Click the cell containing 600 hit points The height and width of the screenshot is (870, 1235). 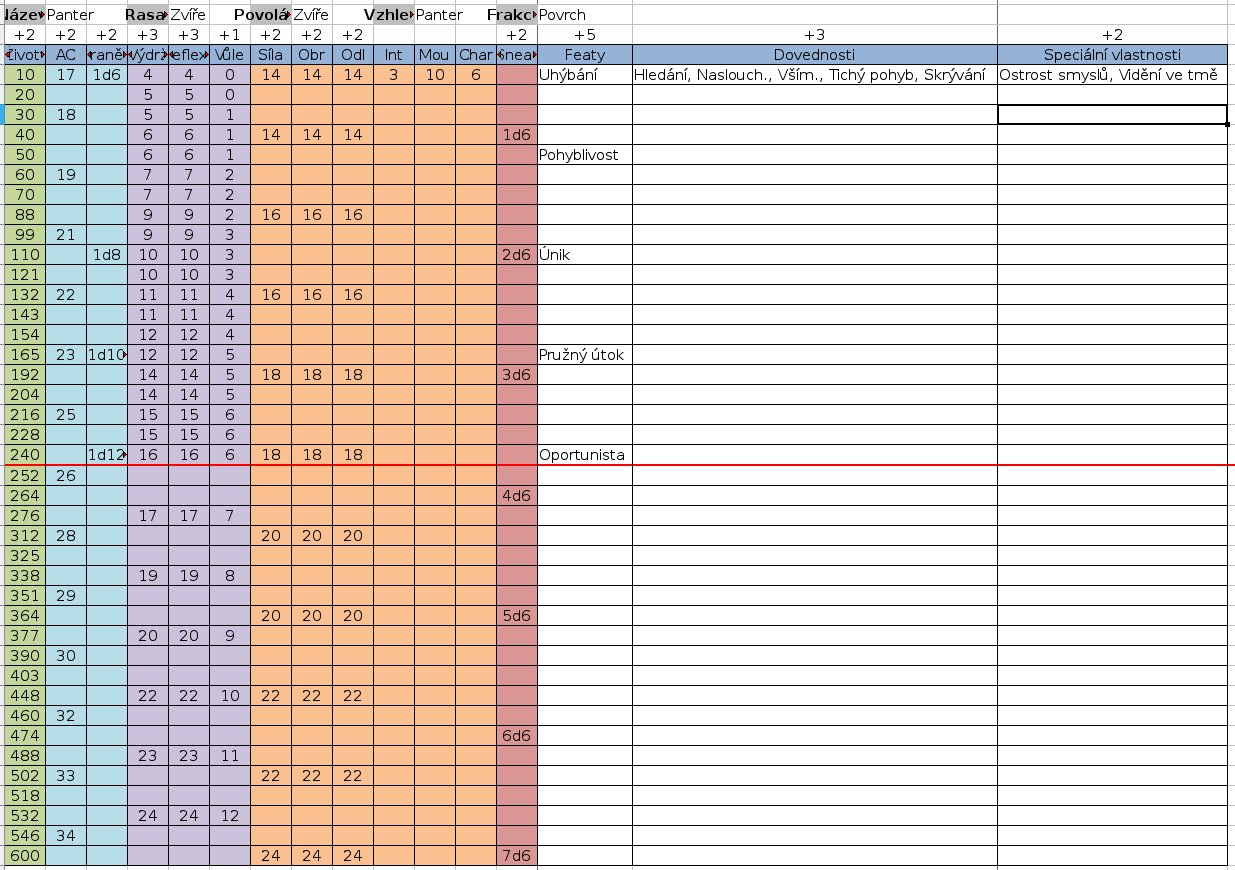click(24, 855)
